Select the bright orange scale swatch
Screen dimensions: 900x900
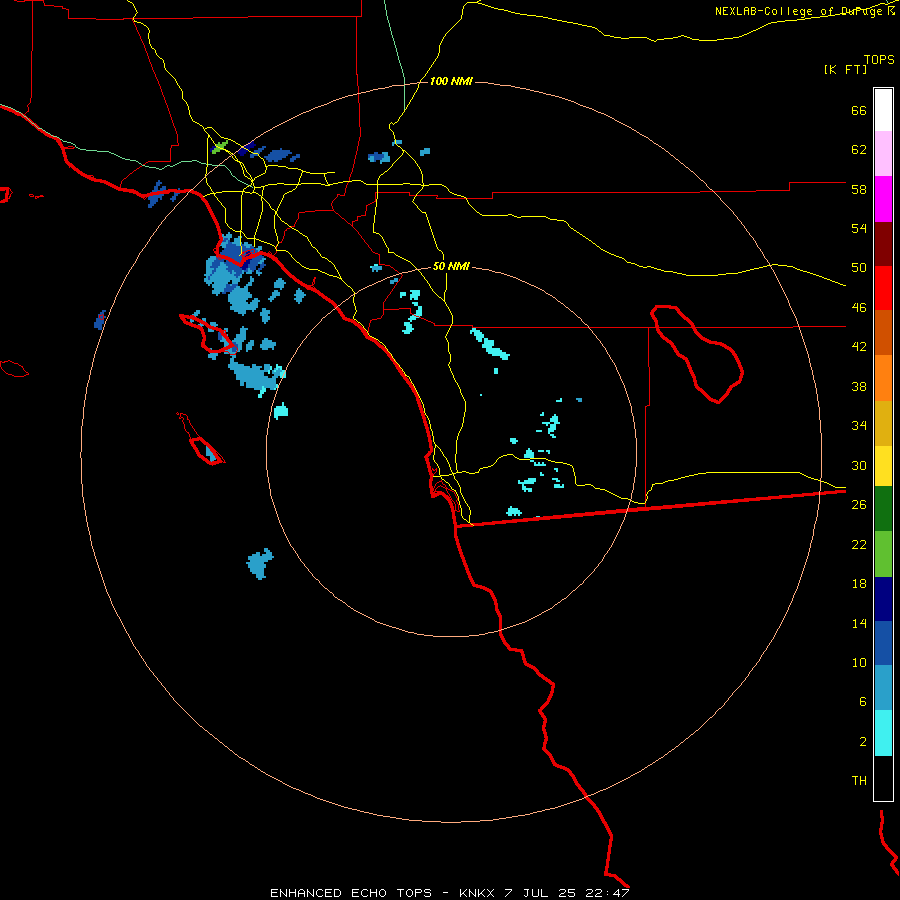[x=883, y=378]
